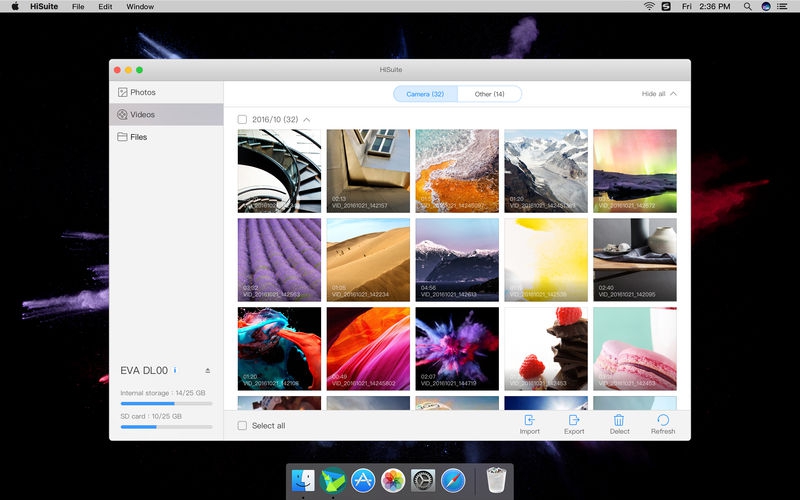Collapse the 2016/10 group chevron
The image size is (800, 500).
307,119
